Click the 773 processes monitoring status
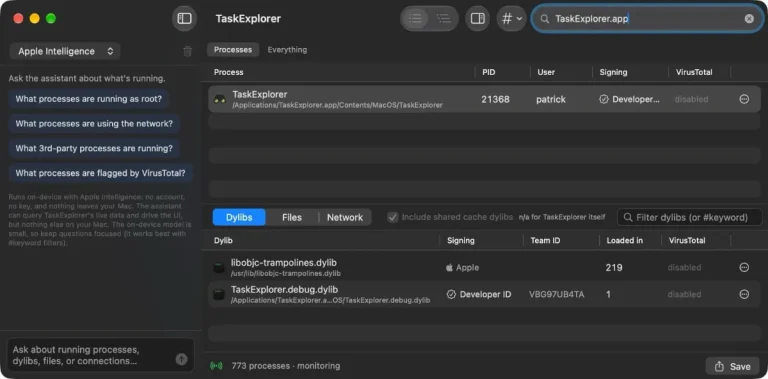 click(286, 366)
